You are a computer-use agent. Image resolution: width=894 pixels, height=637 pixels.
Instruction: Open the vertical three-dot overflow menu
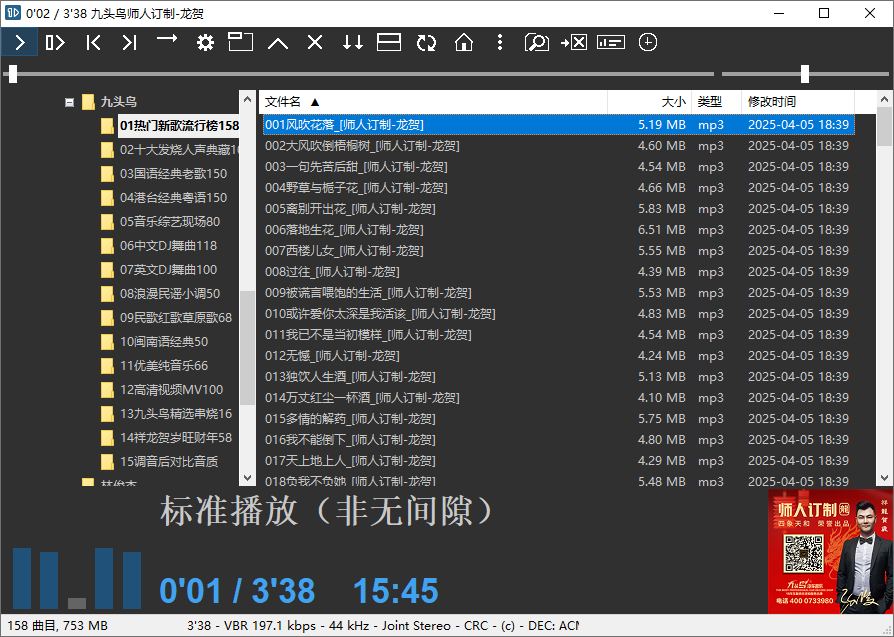tap(499, 42)
